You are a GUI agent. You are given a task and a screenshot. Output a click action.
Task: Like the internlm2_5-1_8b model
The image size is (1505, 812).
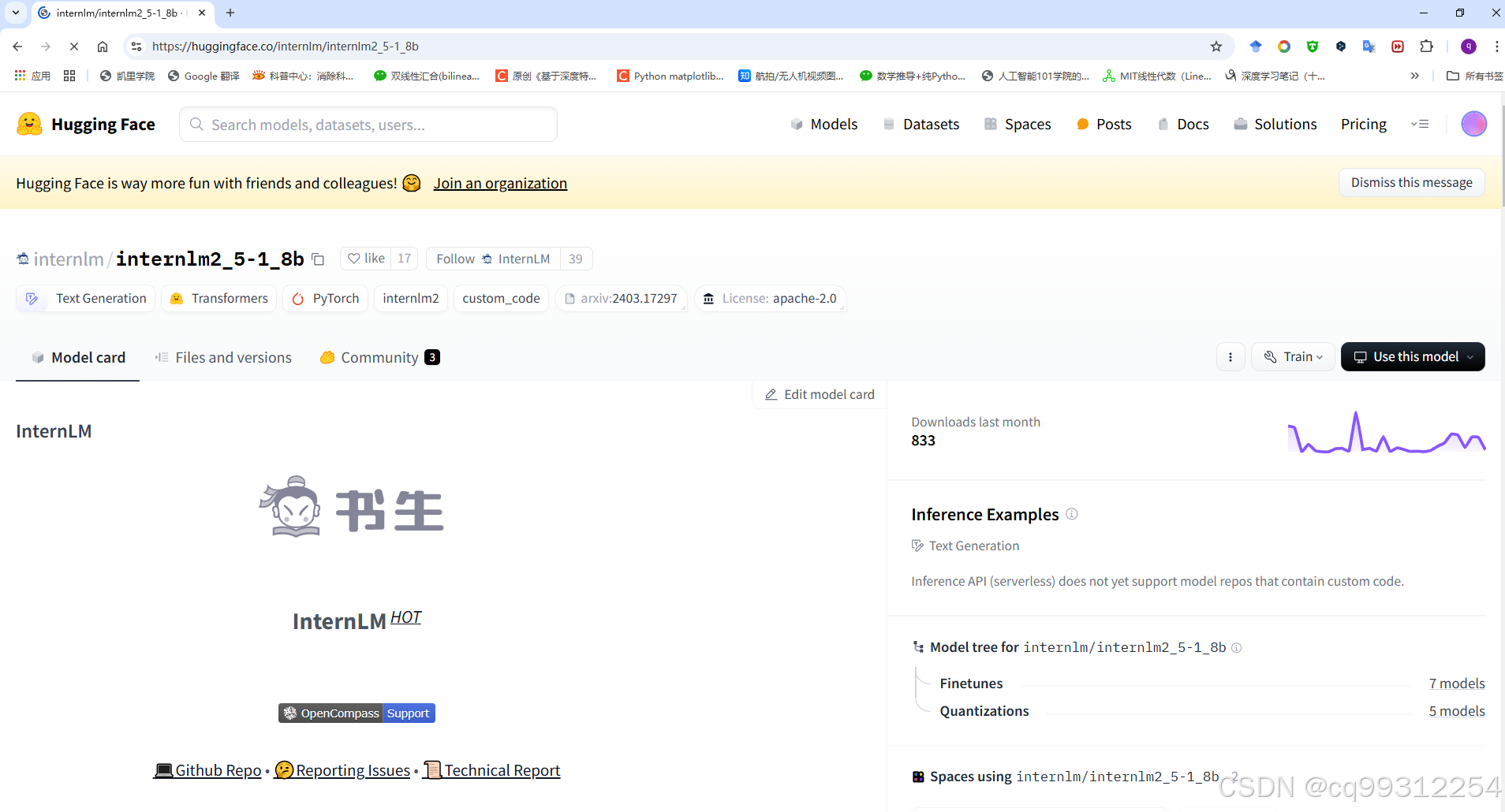coord(366,259)
